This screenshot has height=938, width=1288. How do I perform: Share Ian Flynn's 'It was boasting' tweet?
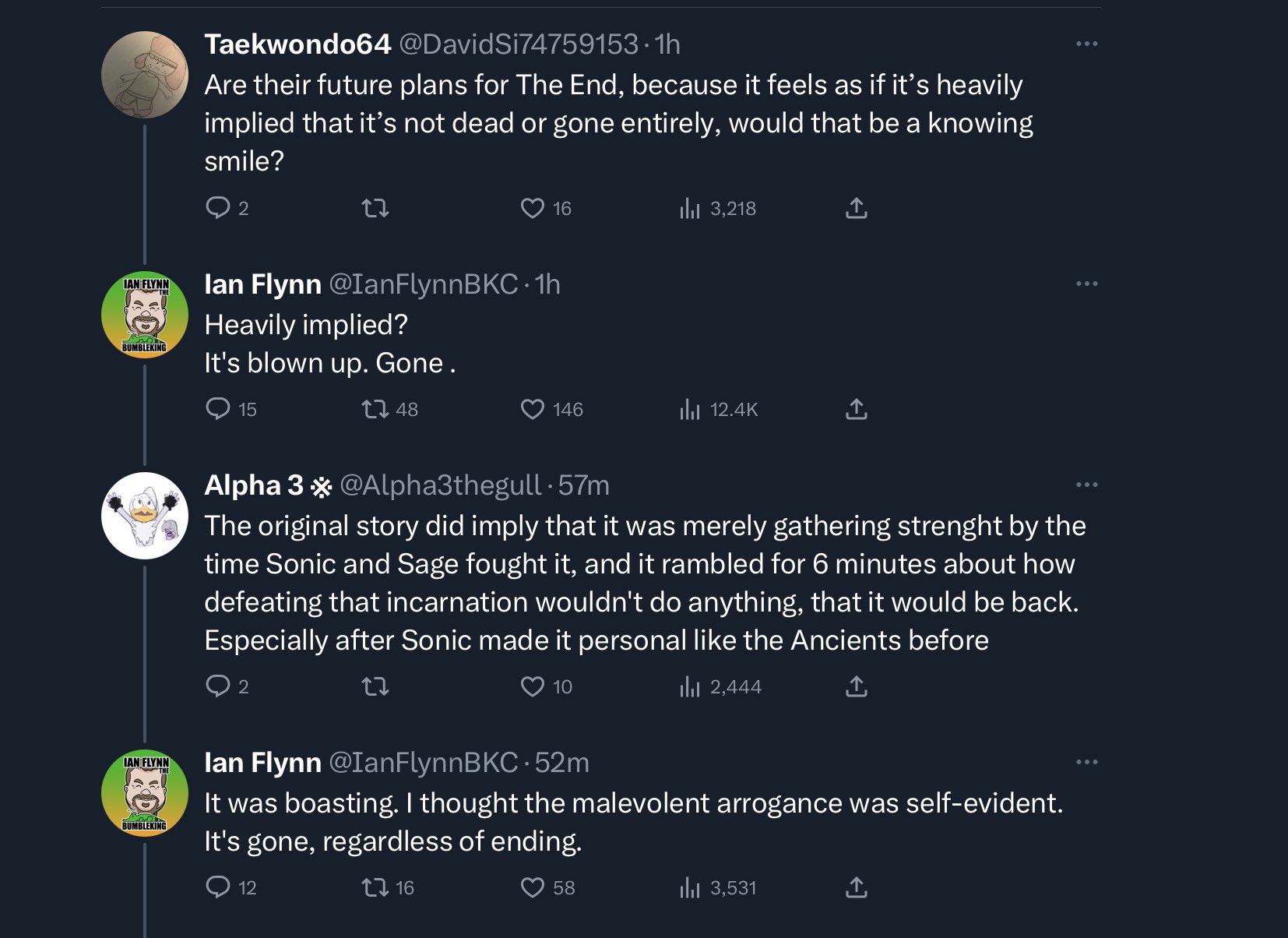pos(856,887)
